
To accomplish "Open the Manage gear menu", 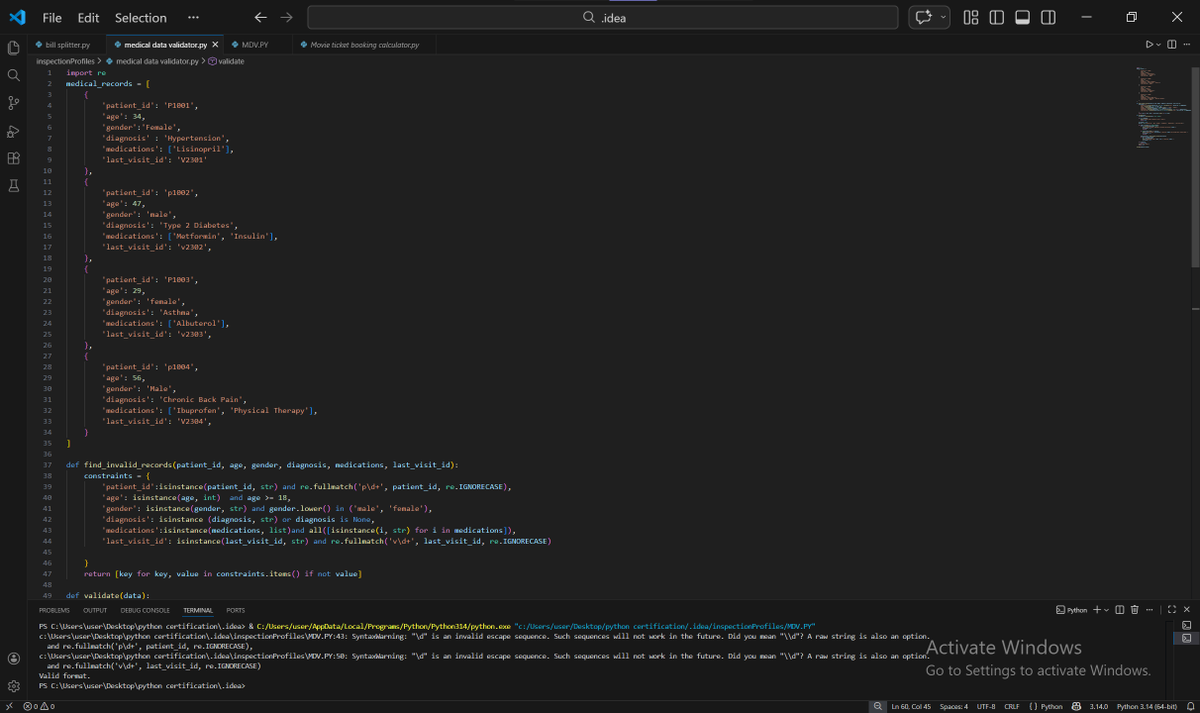I will point(14,686).
